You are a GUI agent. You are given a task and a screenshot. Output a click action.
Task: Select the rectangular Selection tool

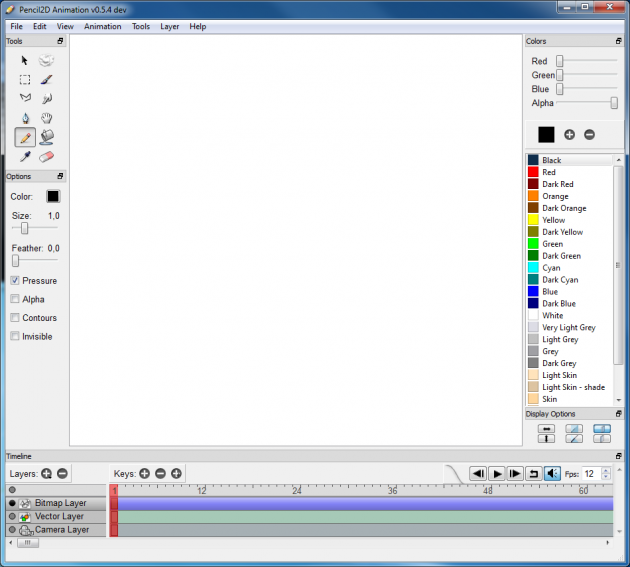coord(25,80)
